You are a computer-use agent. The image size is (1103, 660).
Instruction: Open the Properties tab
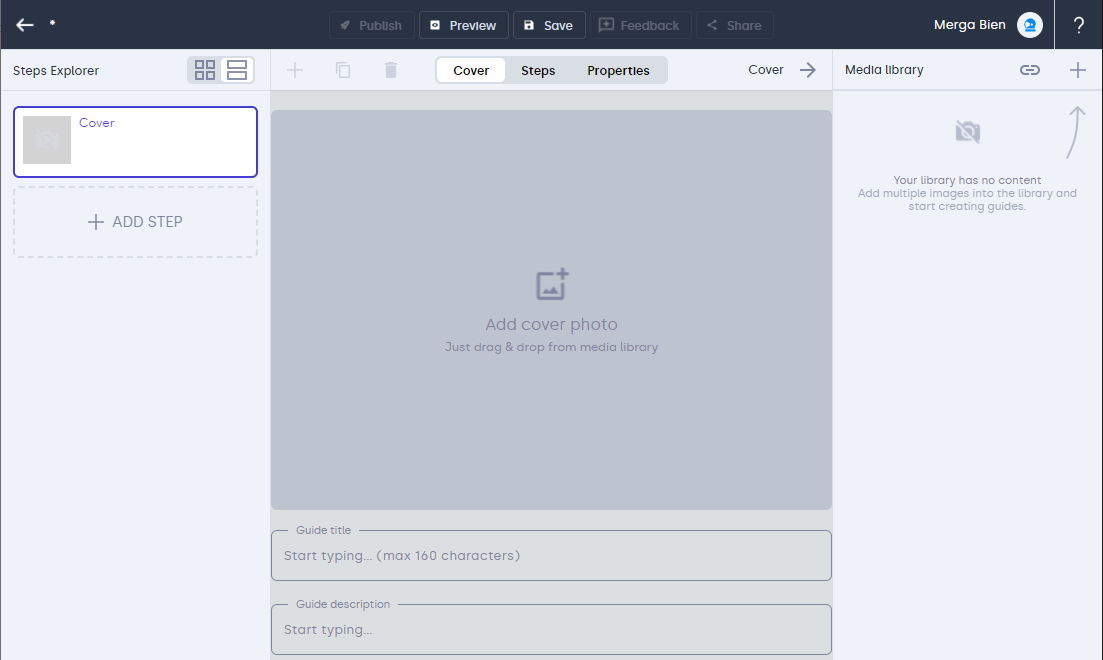coord(618,70)
